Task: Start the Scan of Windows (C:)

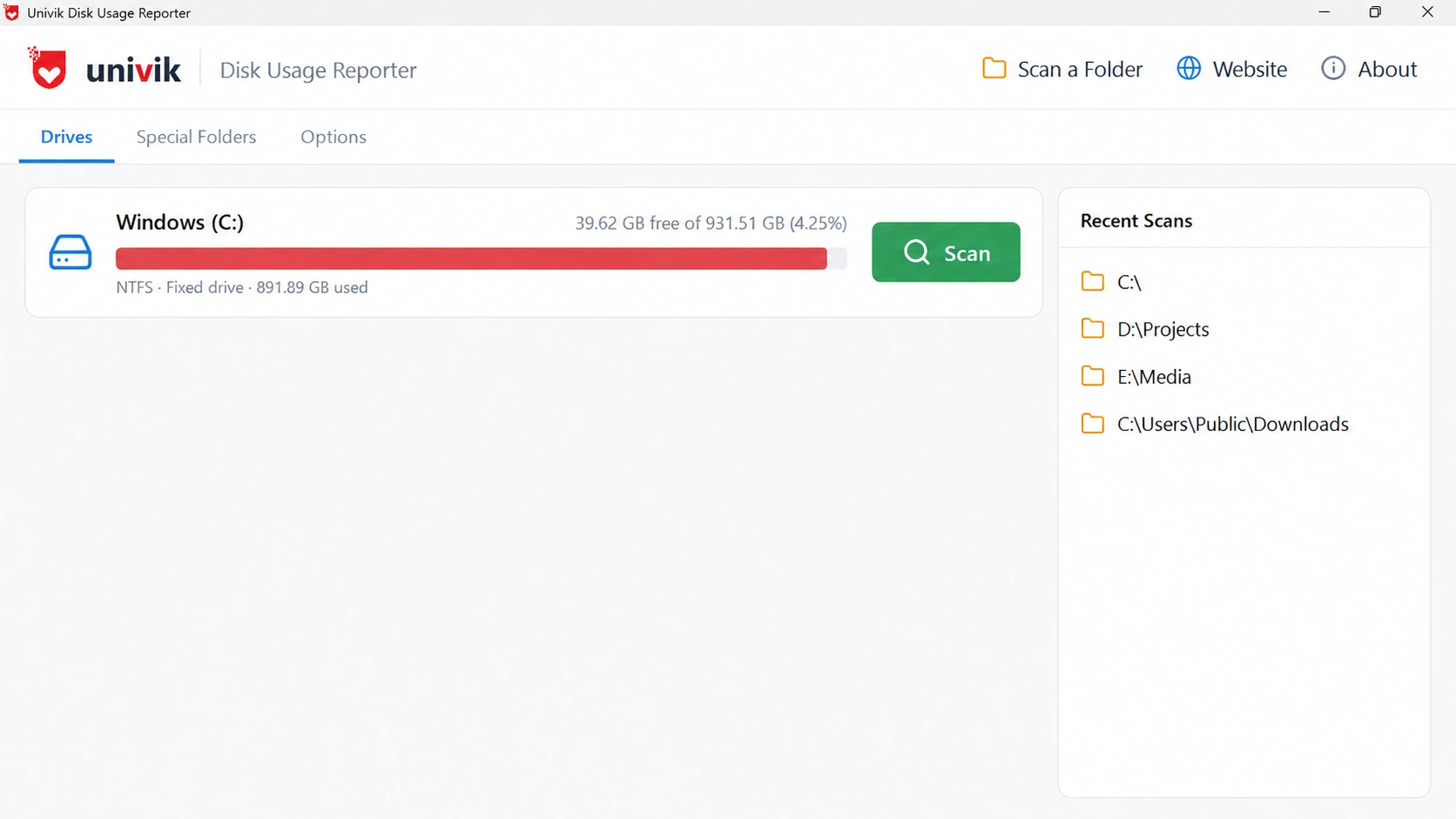Action: click(x=946, y=252)
